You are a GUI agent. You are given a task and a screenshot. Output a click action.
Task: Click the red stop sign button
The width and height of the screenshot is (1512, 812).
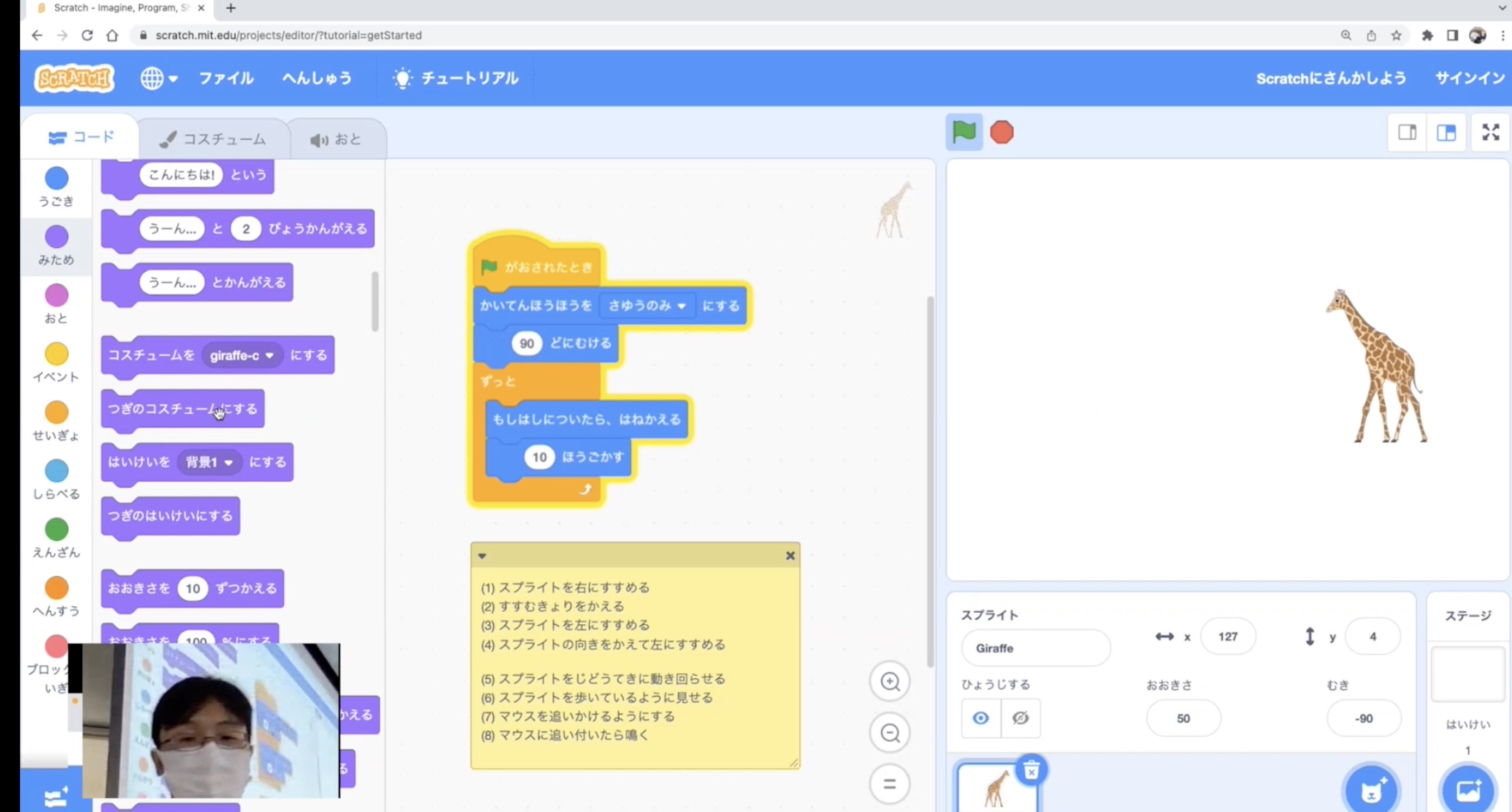point(1001,132)
